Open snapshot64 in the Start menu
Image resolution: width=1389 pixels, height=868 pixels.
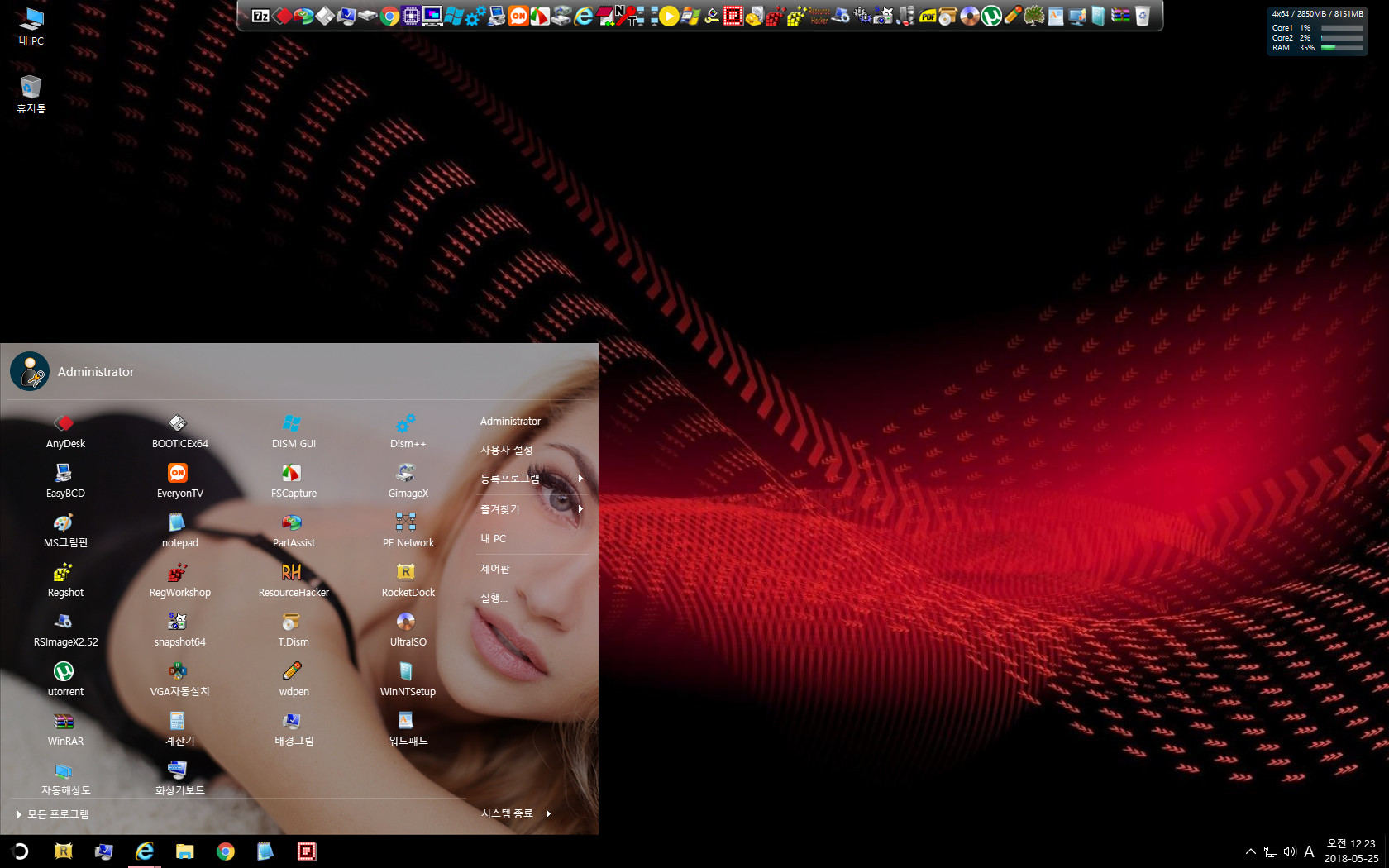click(x=179, y=630)
